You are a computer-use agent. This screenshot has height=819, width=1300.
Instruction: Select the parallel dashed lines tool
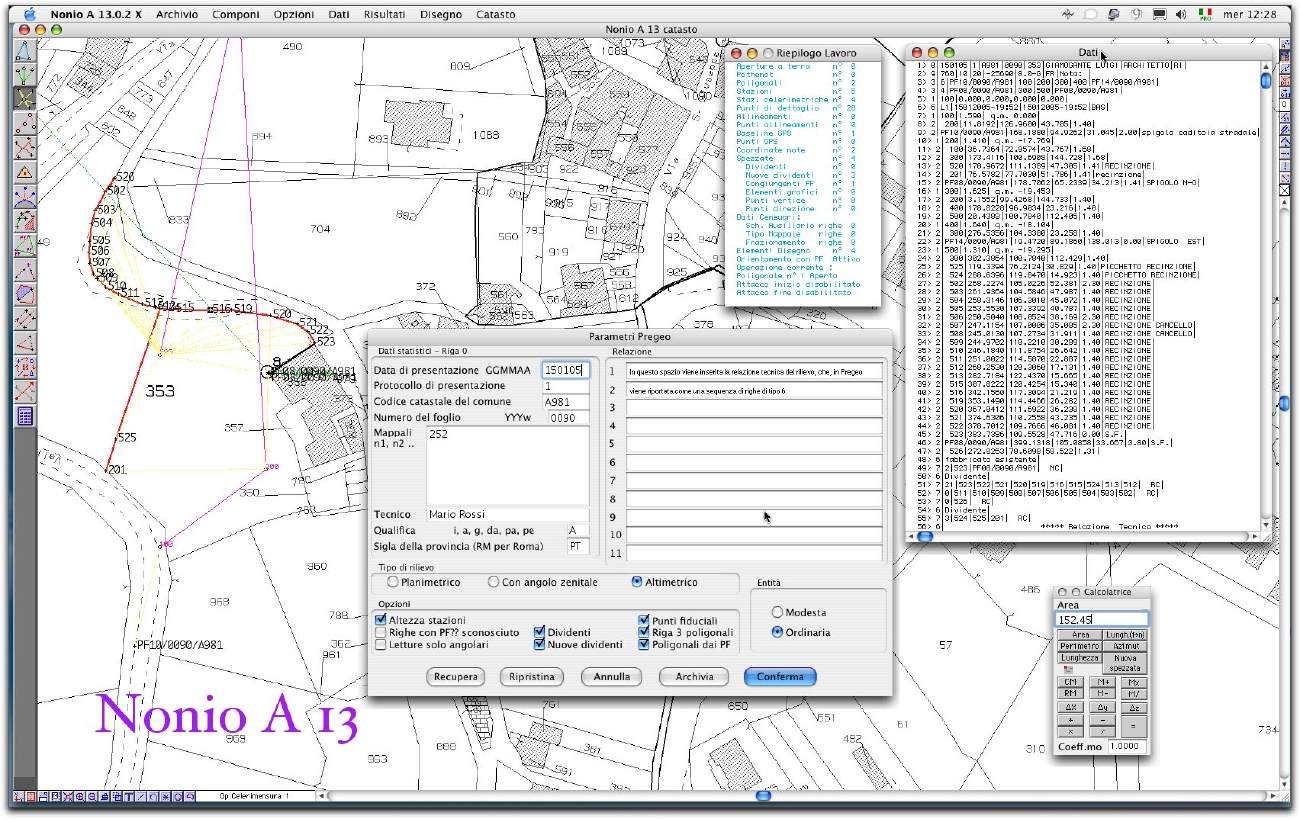[23, 318]
